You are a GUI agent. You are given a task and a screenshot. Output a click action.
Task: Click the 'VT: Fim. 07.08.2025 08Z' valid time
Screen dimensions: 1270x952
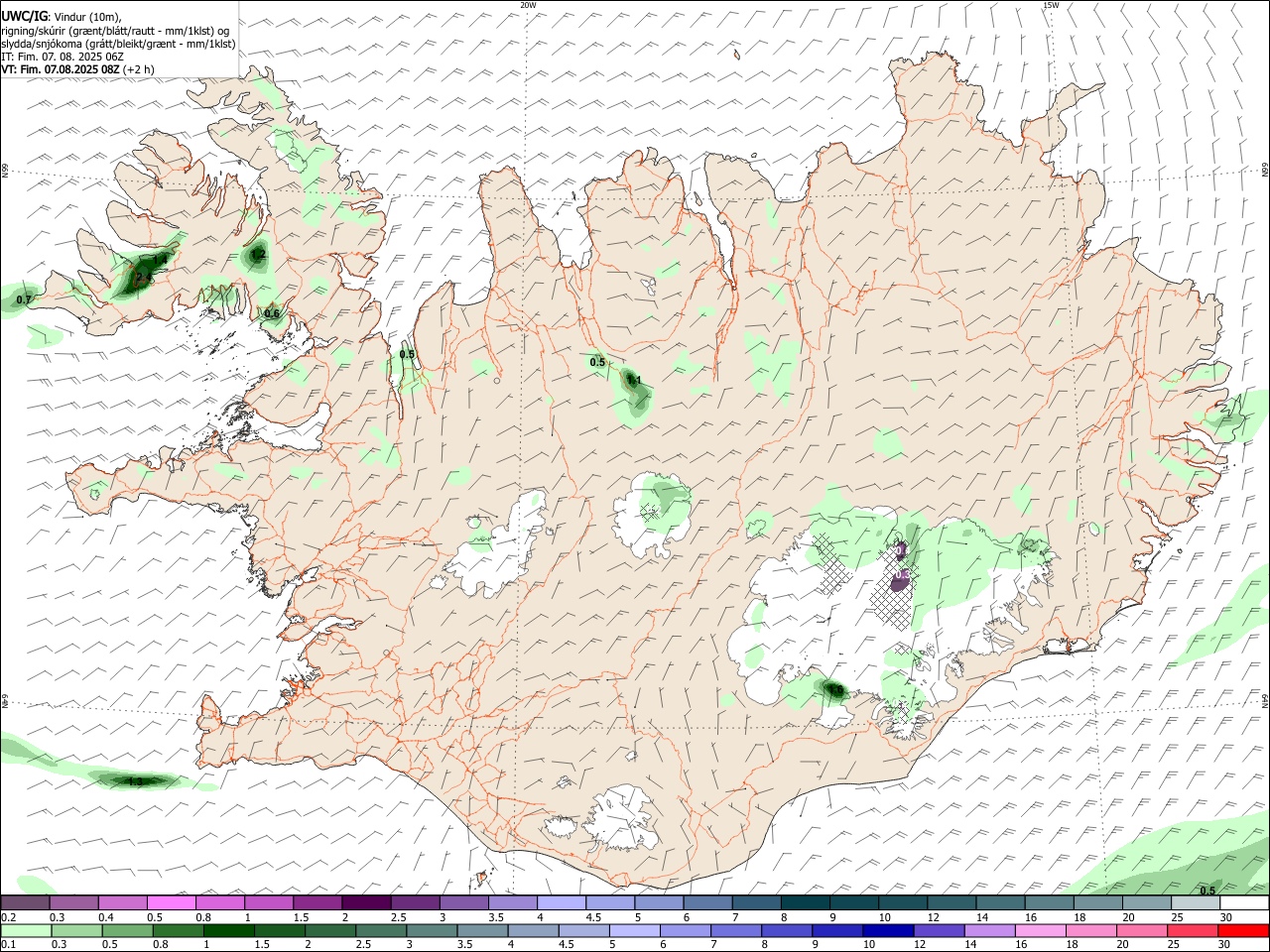(61, 69)
